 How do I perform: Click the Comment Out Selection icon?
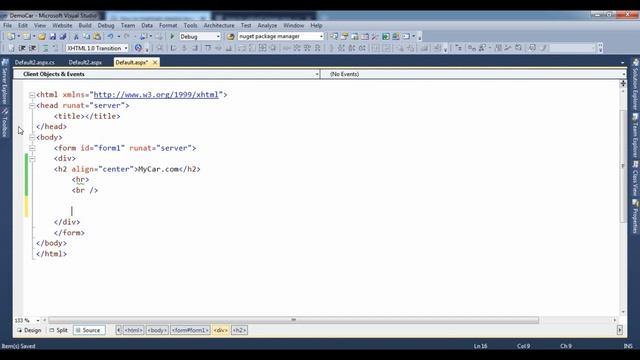[45, 48]
